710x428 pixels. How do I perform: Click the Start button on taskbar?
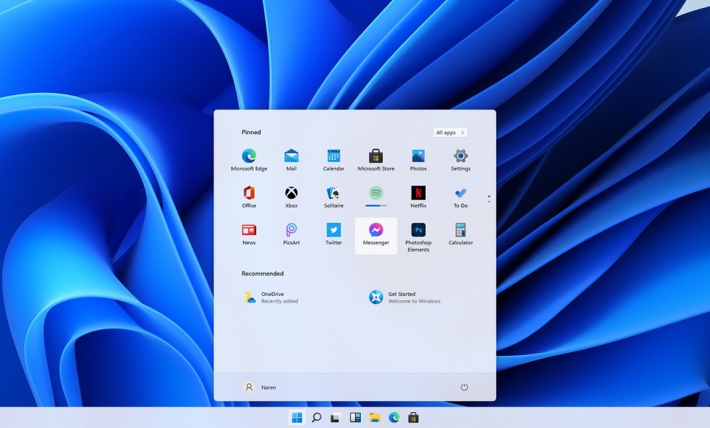(297, 417)
